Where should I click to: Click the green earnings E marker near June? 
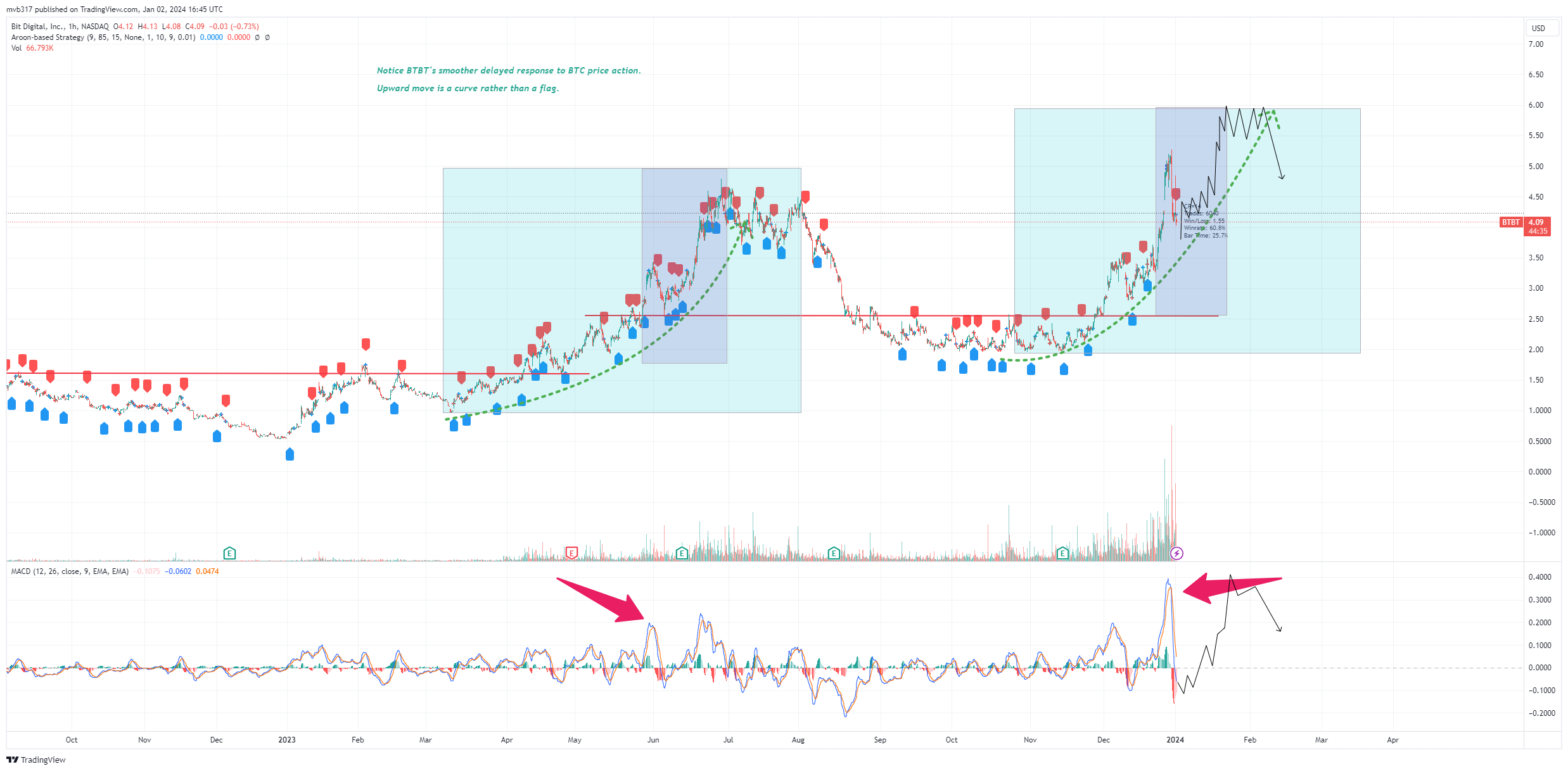682,554
